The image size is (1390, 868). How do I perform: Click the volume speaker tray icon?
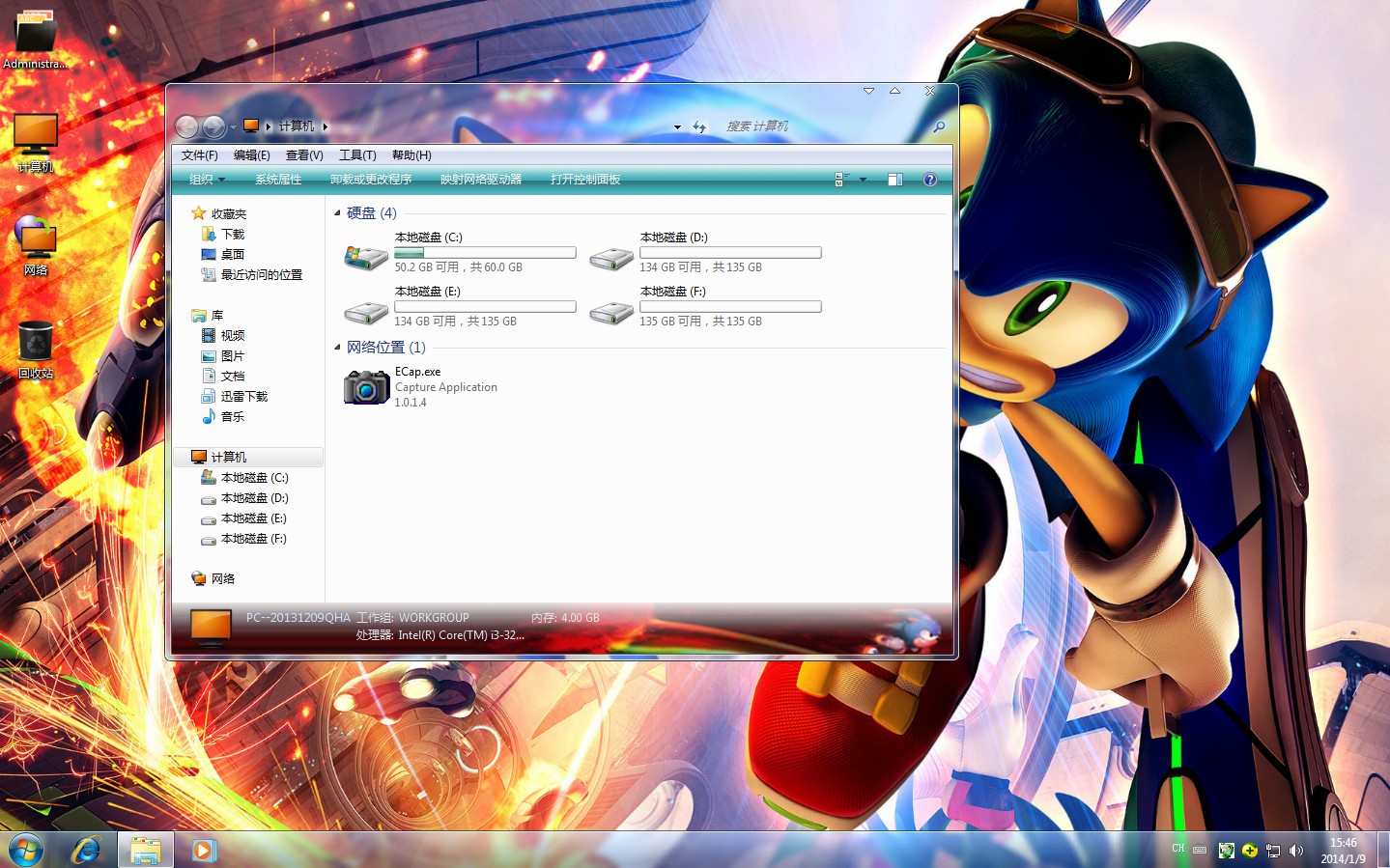pos(1295,851)
